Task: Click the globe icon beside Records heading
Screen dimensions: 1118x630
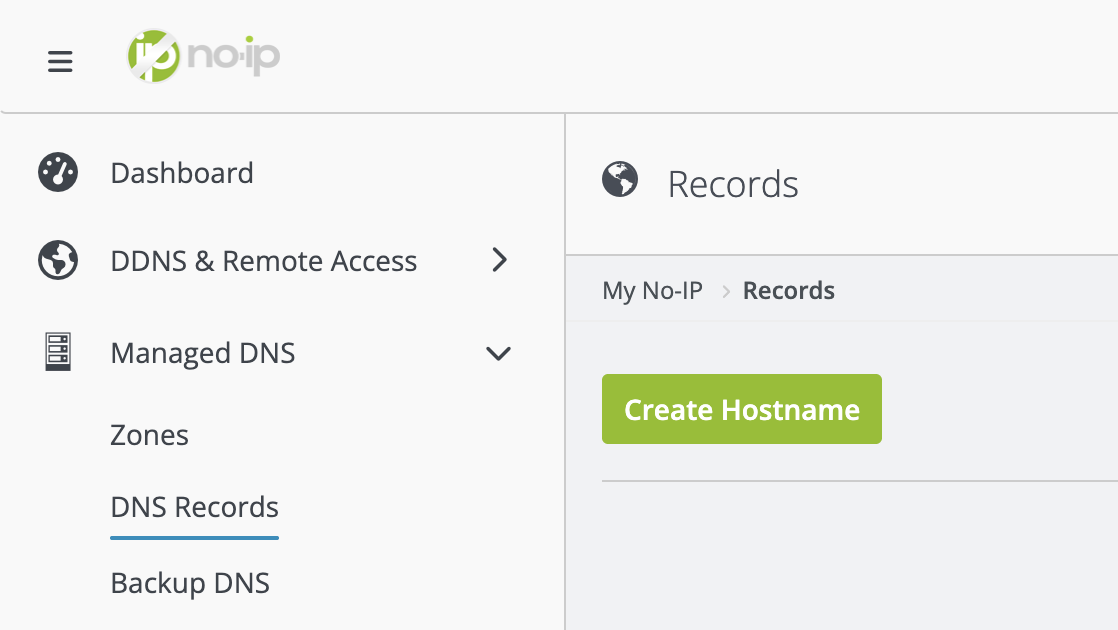Action: (620, 181)
